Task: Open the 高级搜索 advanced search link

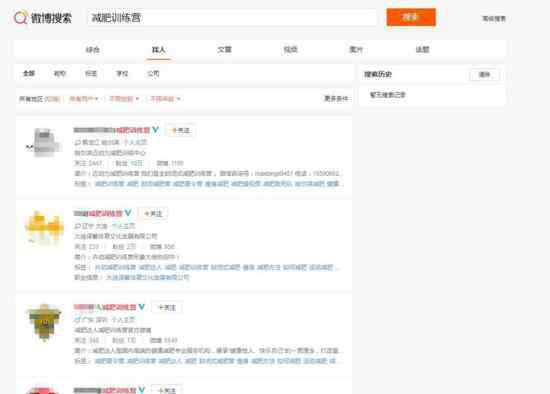Action: 494,19
